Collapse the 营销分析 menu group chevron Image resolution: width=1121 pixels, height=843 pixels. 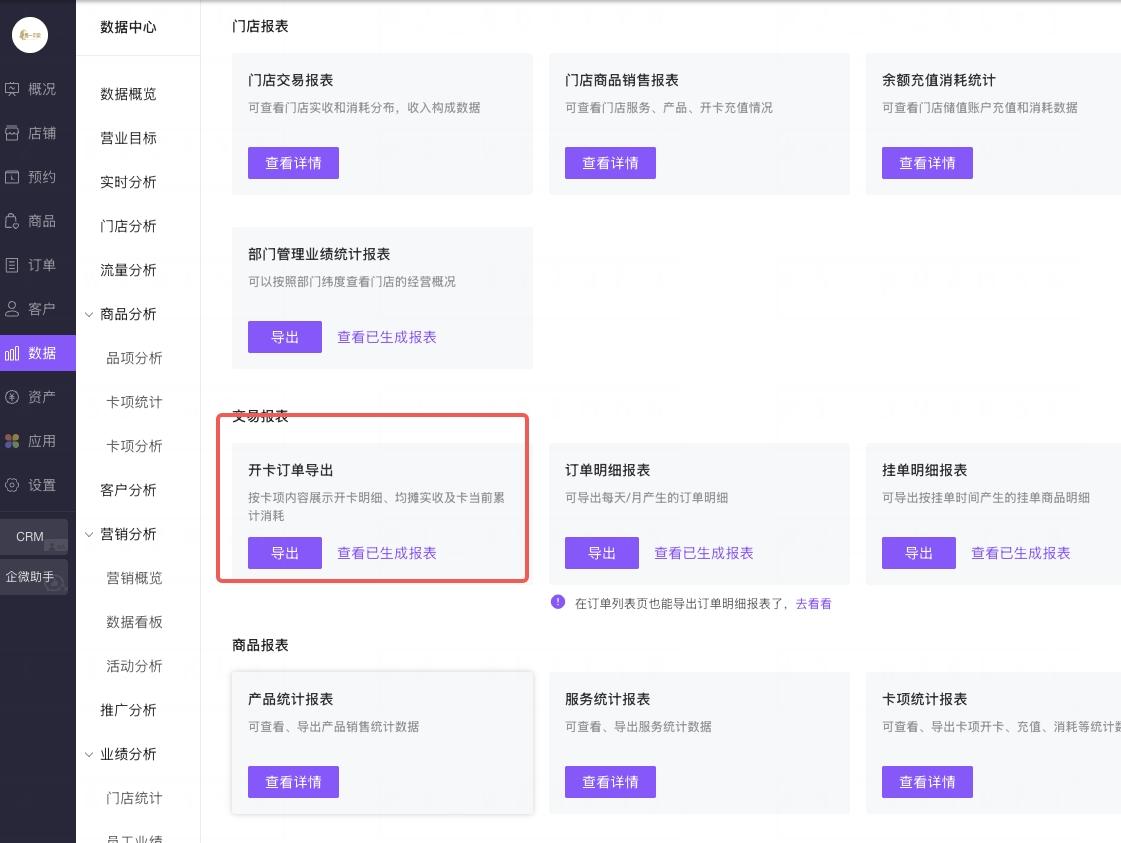click(x=89, y=534)
